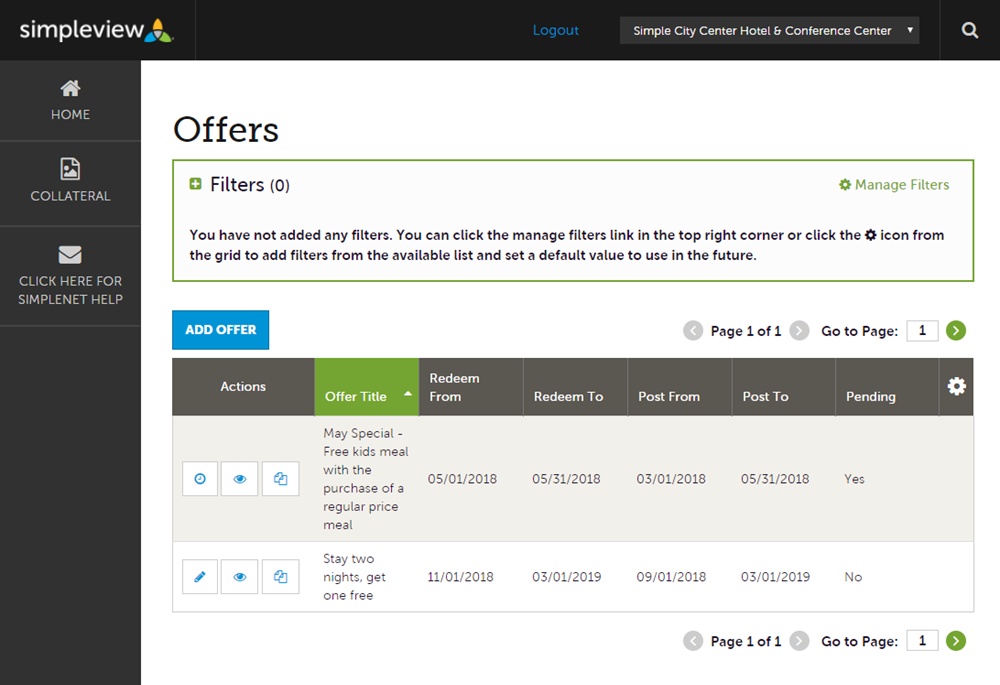Select the May Special offer title text

(365, 479)
